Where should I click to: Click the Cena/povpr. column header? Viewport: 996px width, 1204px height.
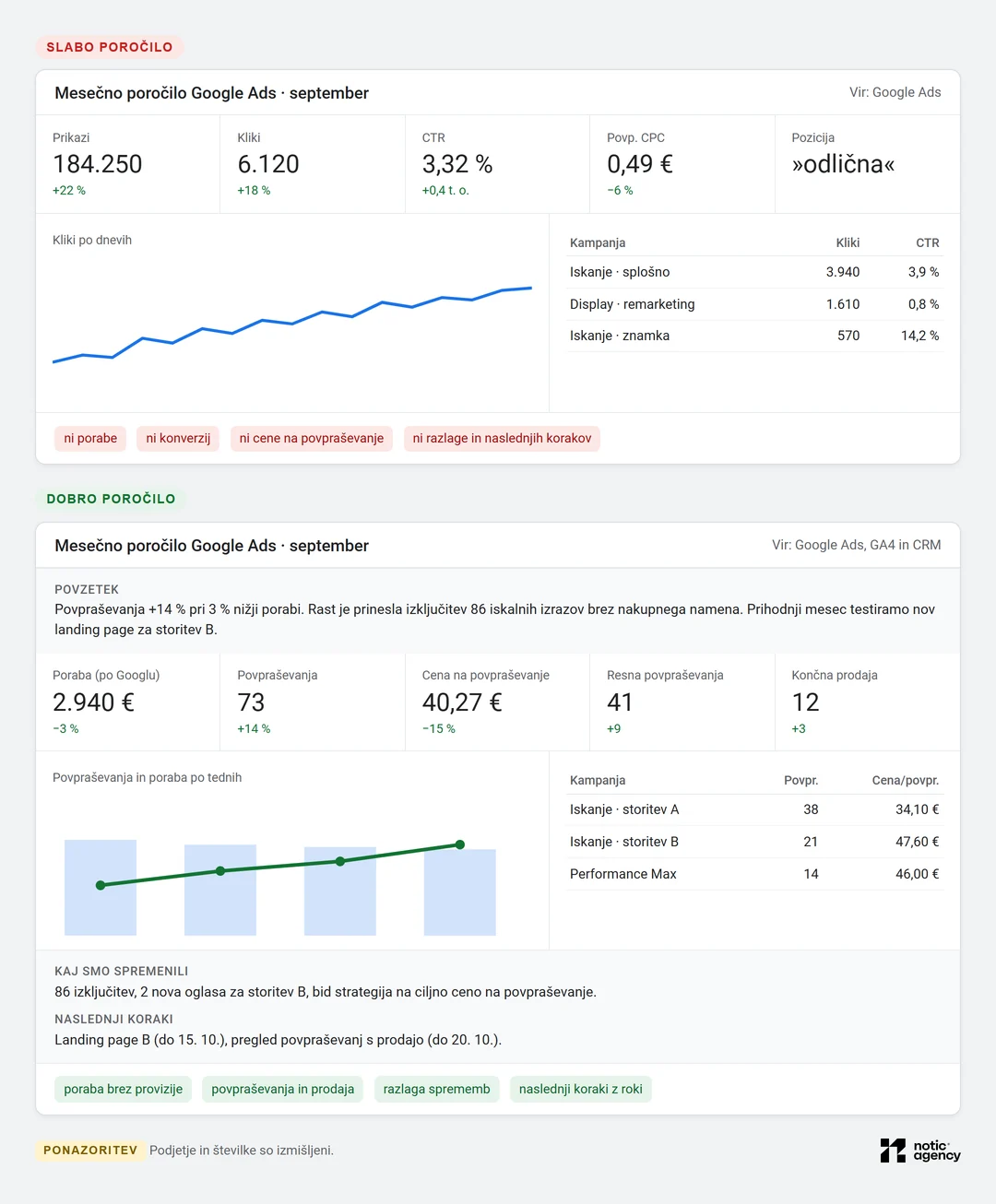pos(906,781)
